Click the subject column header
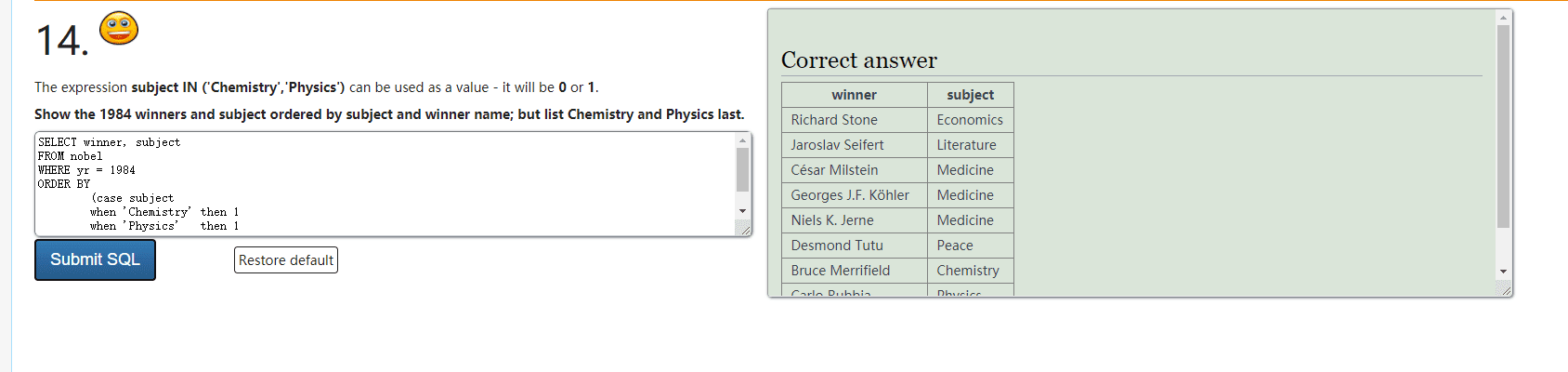The height and width of the screenshot is (372, 1568). 970,95
